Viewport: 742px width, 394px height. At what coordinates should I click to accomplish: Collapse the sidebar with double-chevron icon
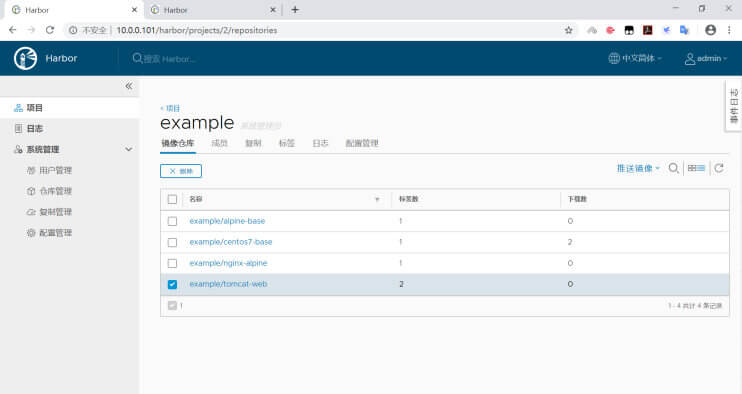pyautogui.click(x=129, y=86)
